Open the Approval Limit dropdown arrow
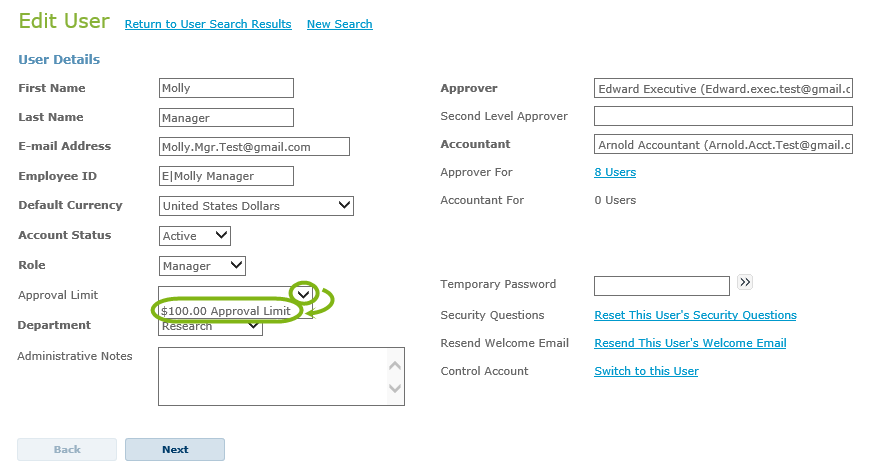The width and height of the screenshot is (875, 469). point(304,294)
